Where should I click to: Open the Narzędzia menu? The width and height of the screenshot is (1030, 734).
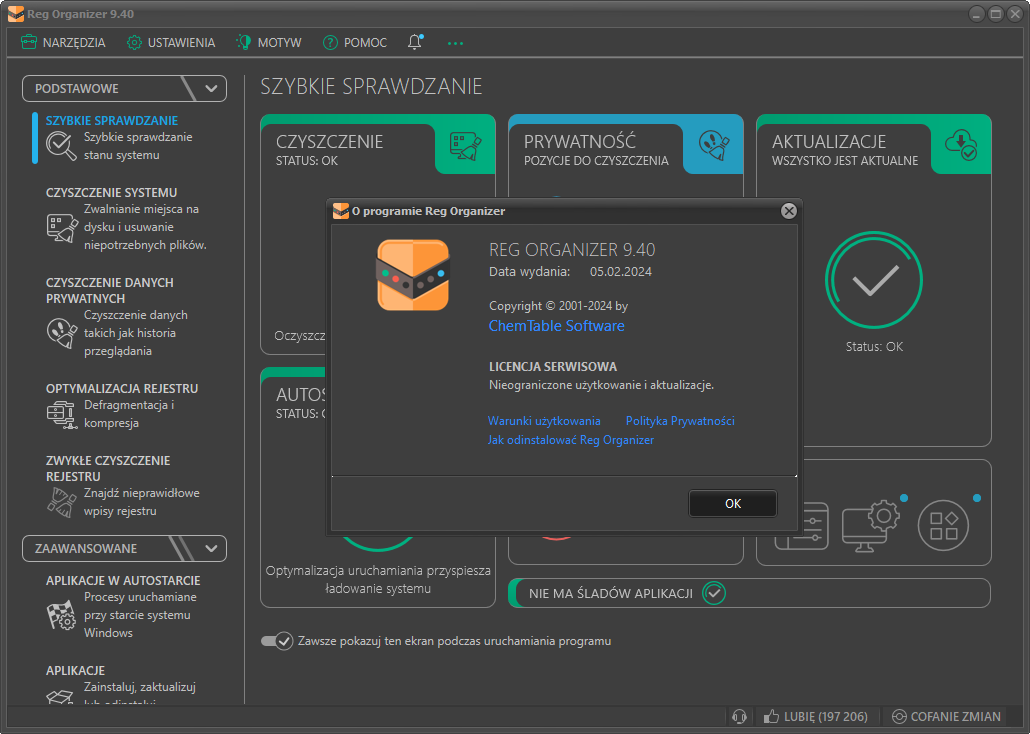pyautogui.click(x=63, y=43)
